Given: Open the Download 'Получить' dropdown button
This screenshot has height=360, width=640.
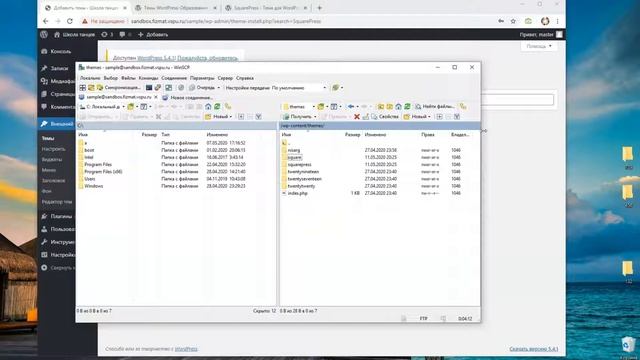Looking at the screenshot, I should point(300,117).
